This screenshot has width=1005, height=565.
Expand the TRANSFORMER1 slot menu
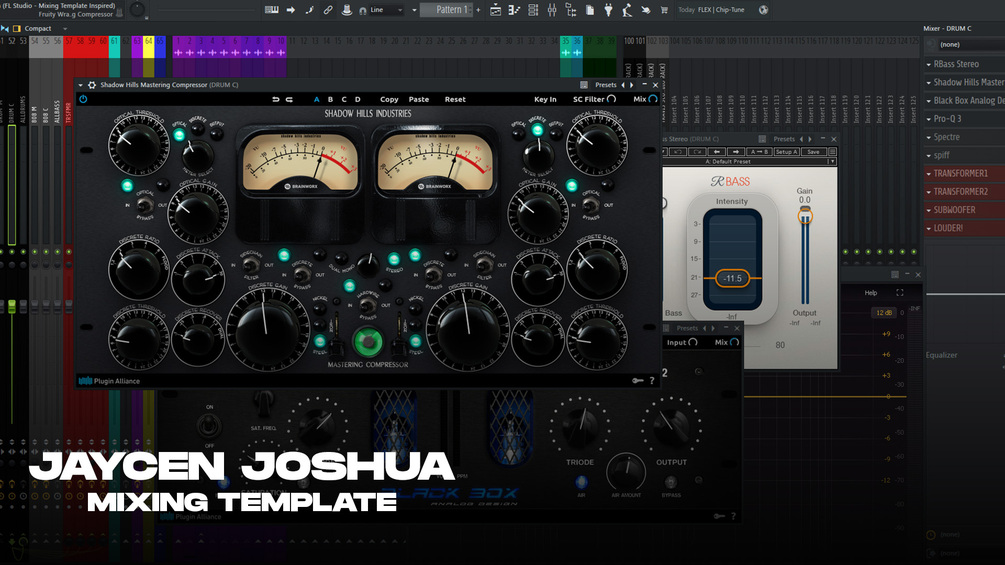929,174
